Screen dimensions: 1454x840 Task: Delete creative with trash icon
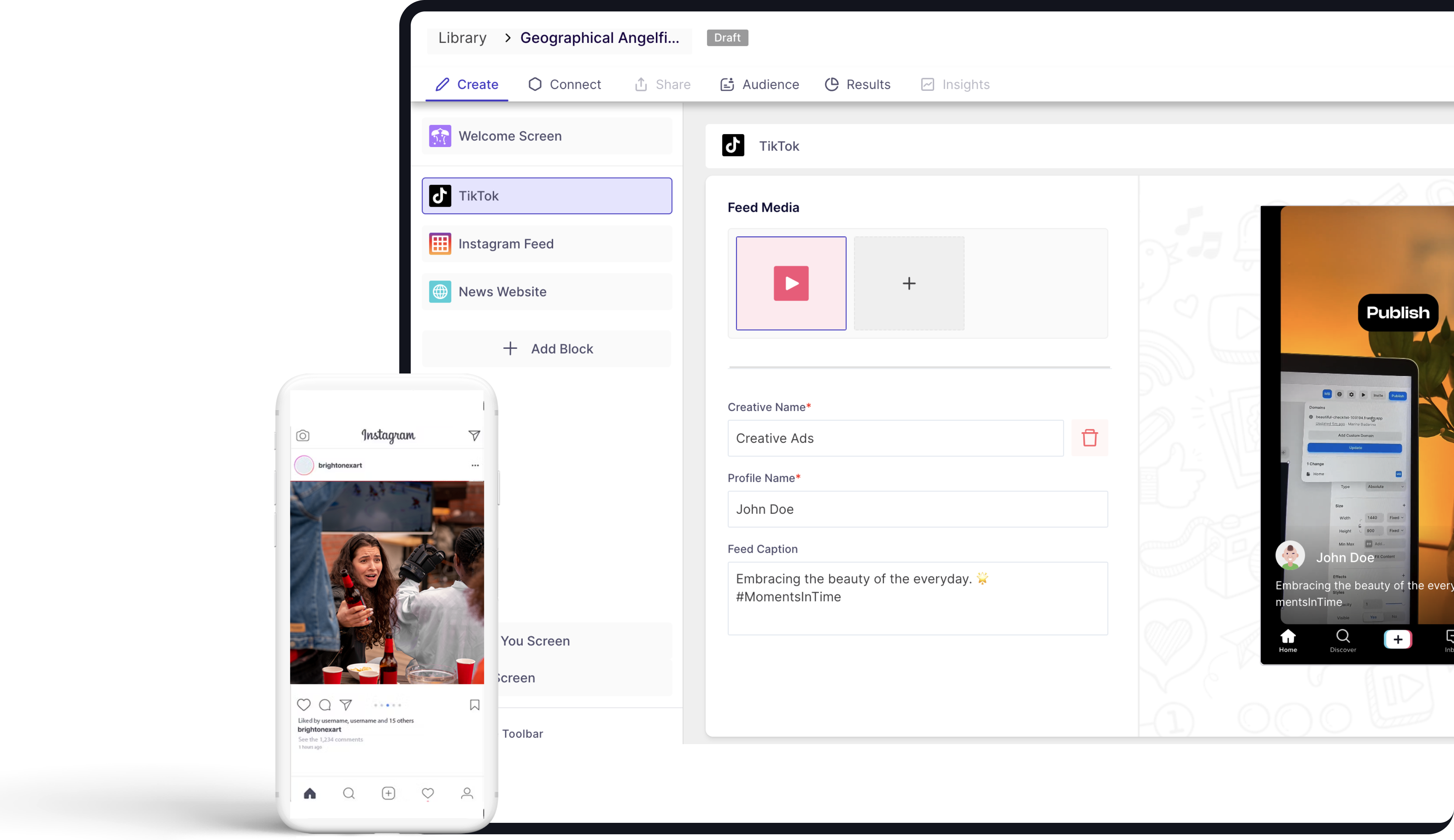pos(1089,438)
